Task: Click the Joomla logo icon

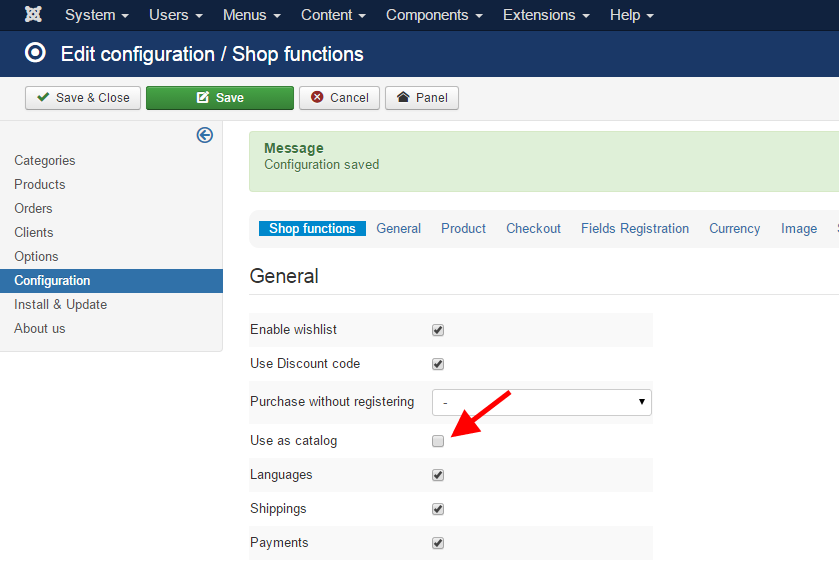Action: [x=33, y=15]
